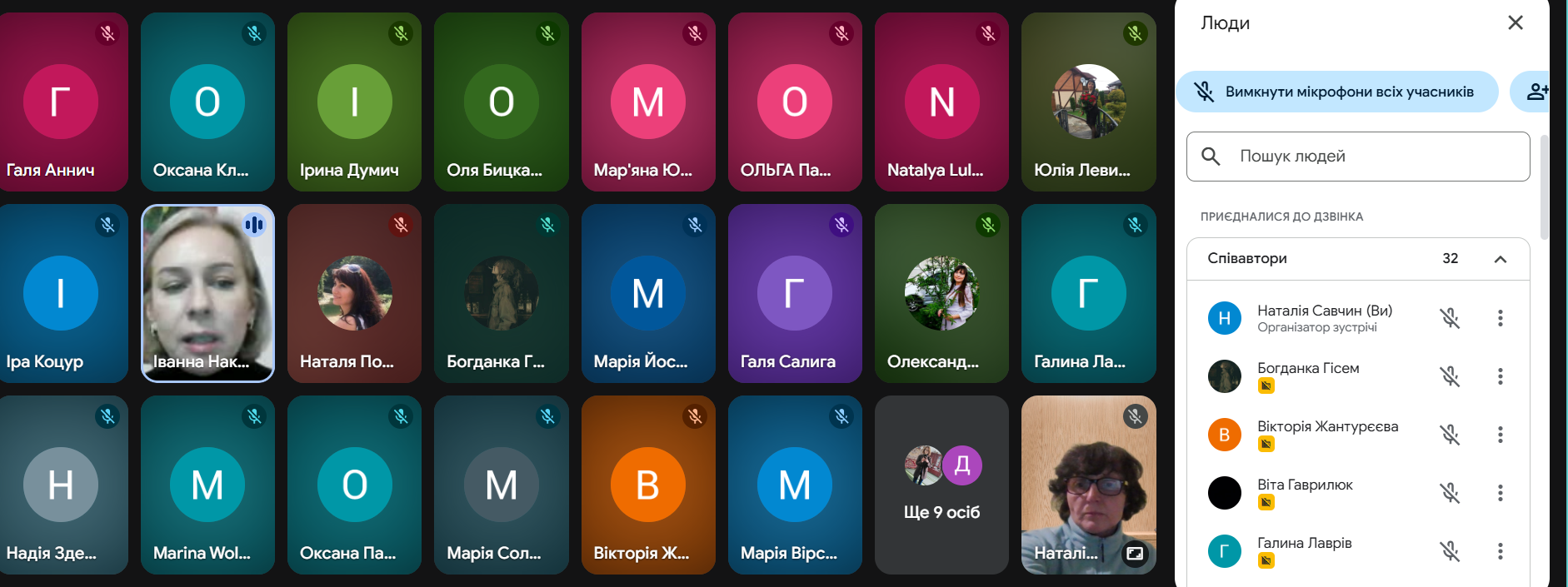
Task: Toggle microphone for Віта Гаврилюк in list
Action: point(1450,493)
